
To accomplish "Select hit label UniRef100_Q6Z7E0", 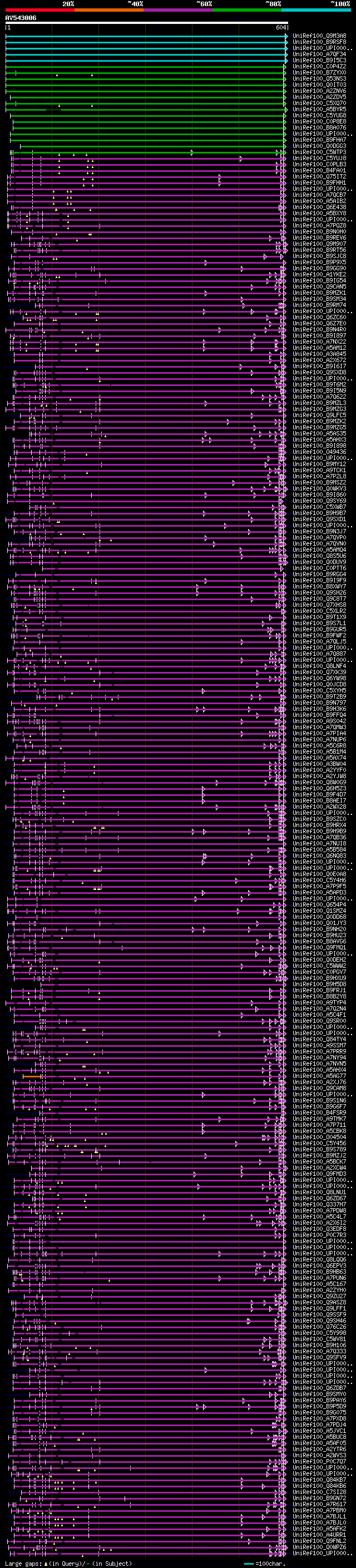I will coord(319,323).
